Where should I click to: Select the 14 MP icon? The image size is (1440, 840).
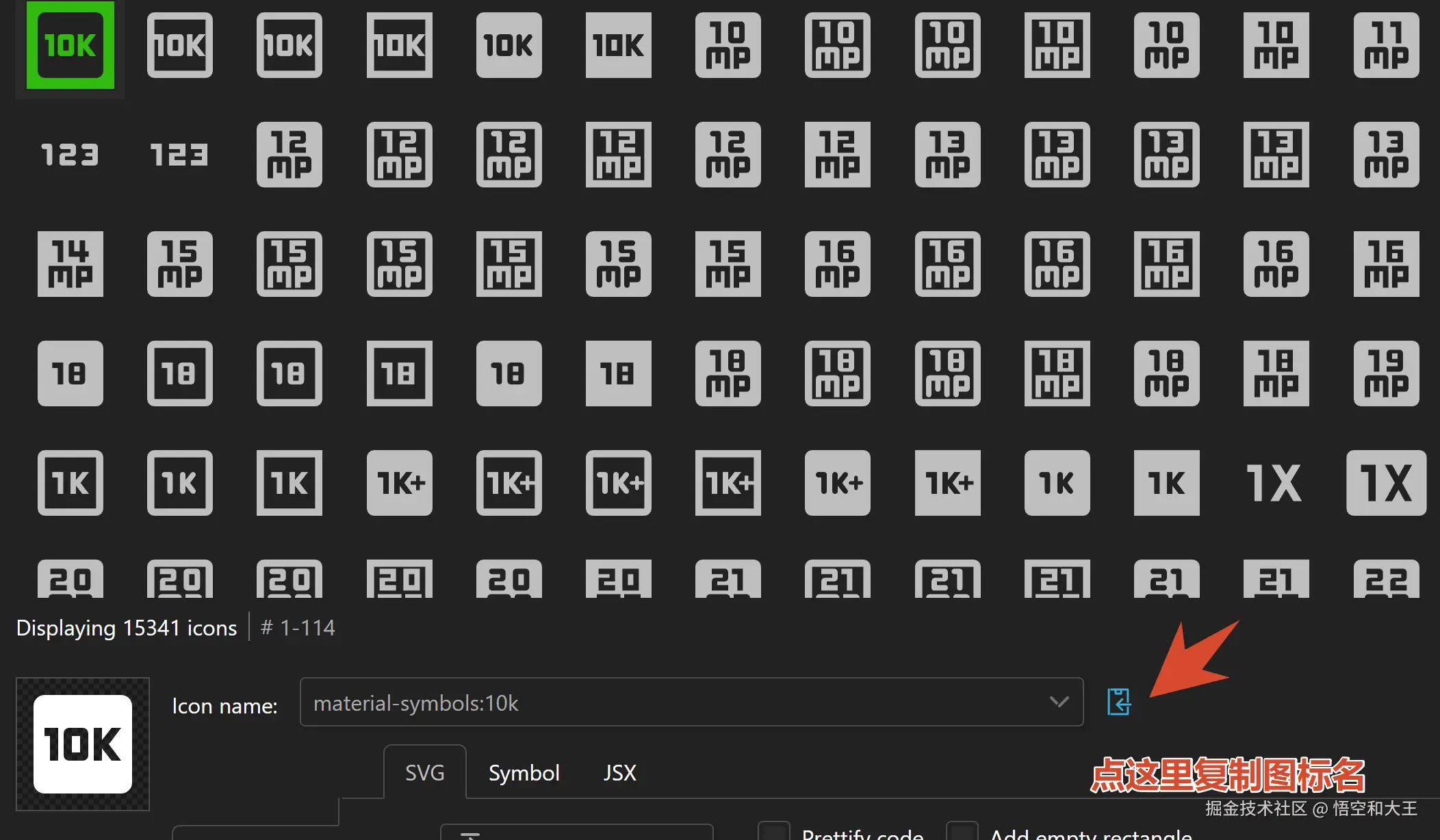[x=70, y=264]
